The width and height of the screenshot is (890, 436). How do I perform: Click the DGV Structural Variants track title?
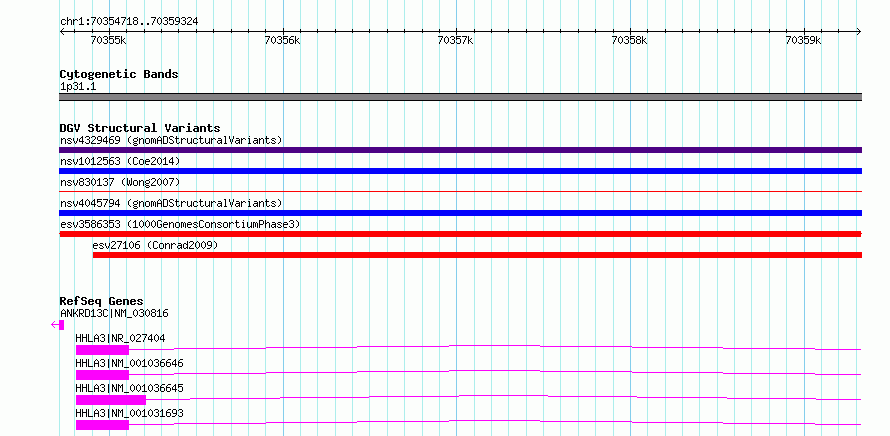coord(140,128)
